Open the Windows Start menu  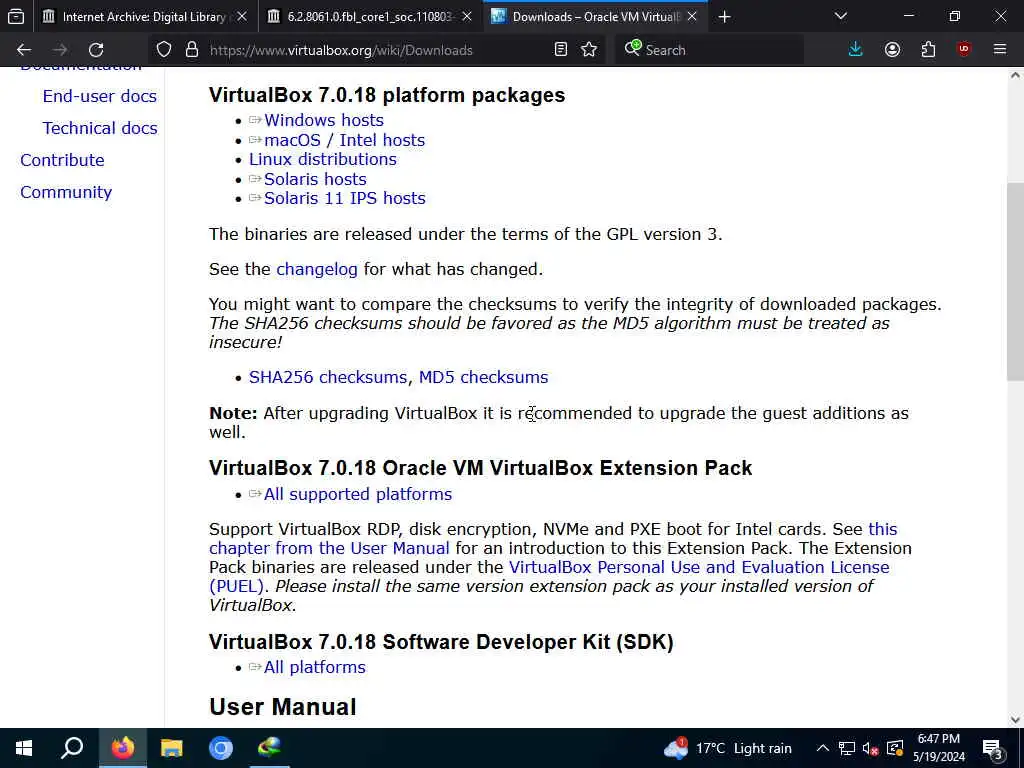(24, 748)
